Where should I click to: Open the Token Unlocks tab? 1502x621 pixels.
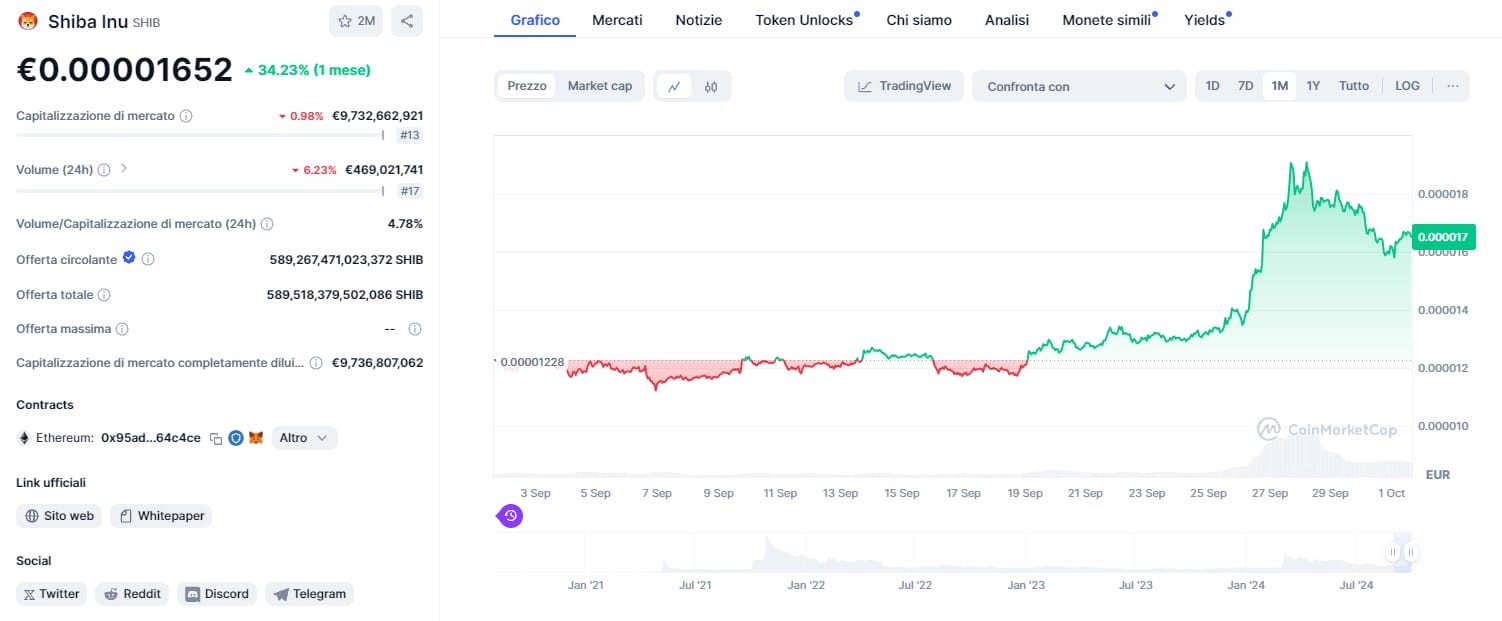[804, 20]
